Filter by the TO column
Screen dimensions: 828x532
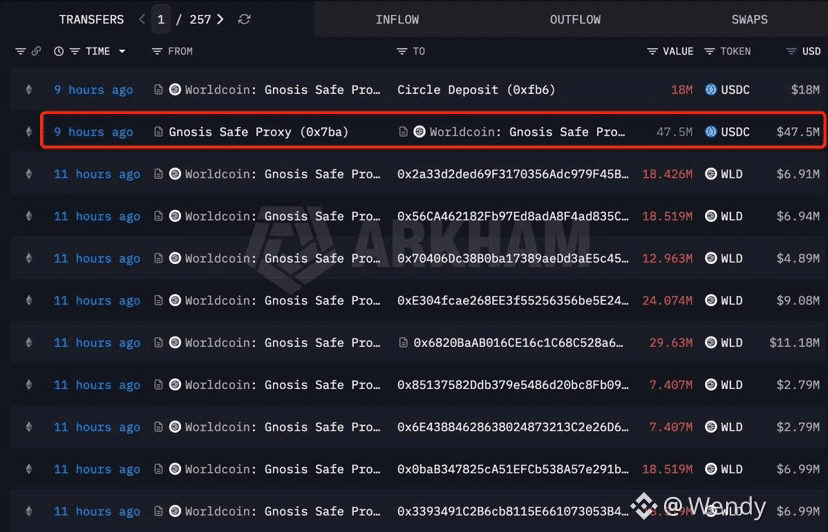tap(402, 51)
